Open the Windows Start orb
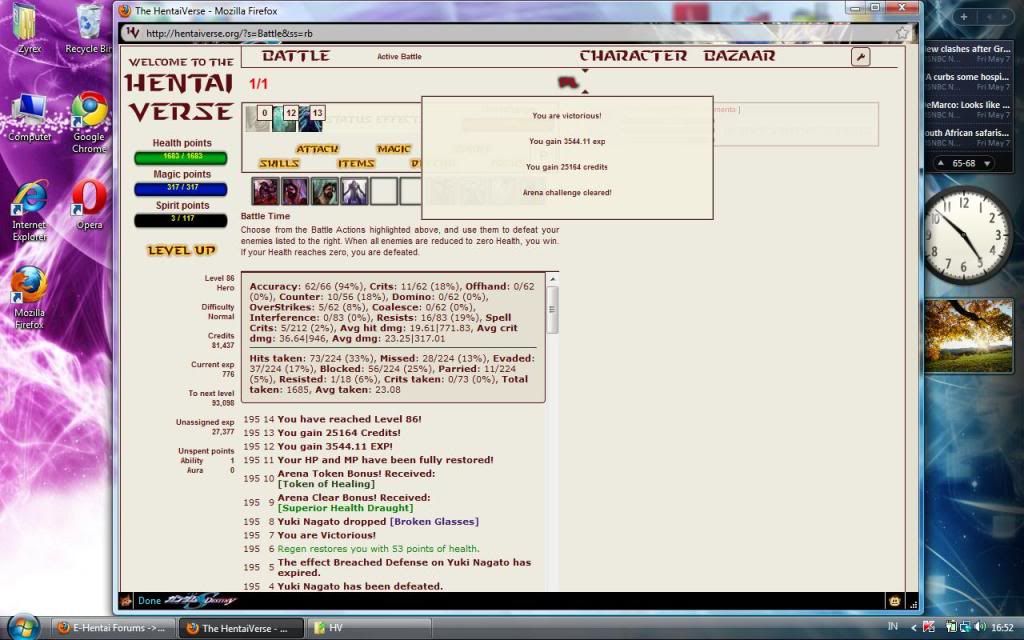The width and height of the screenshot is (1024, 640). pyautogui.click(x=24, y=627)
